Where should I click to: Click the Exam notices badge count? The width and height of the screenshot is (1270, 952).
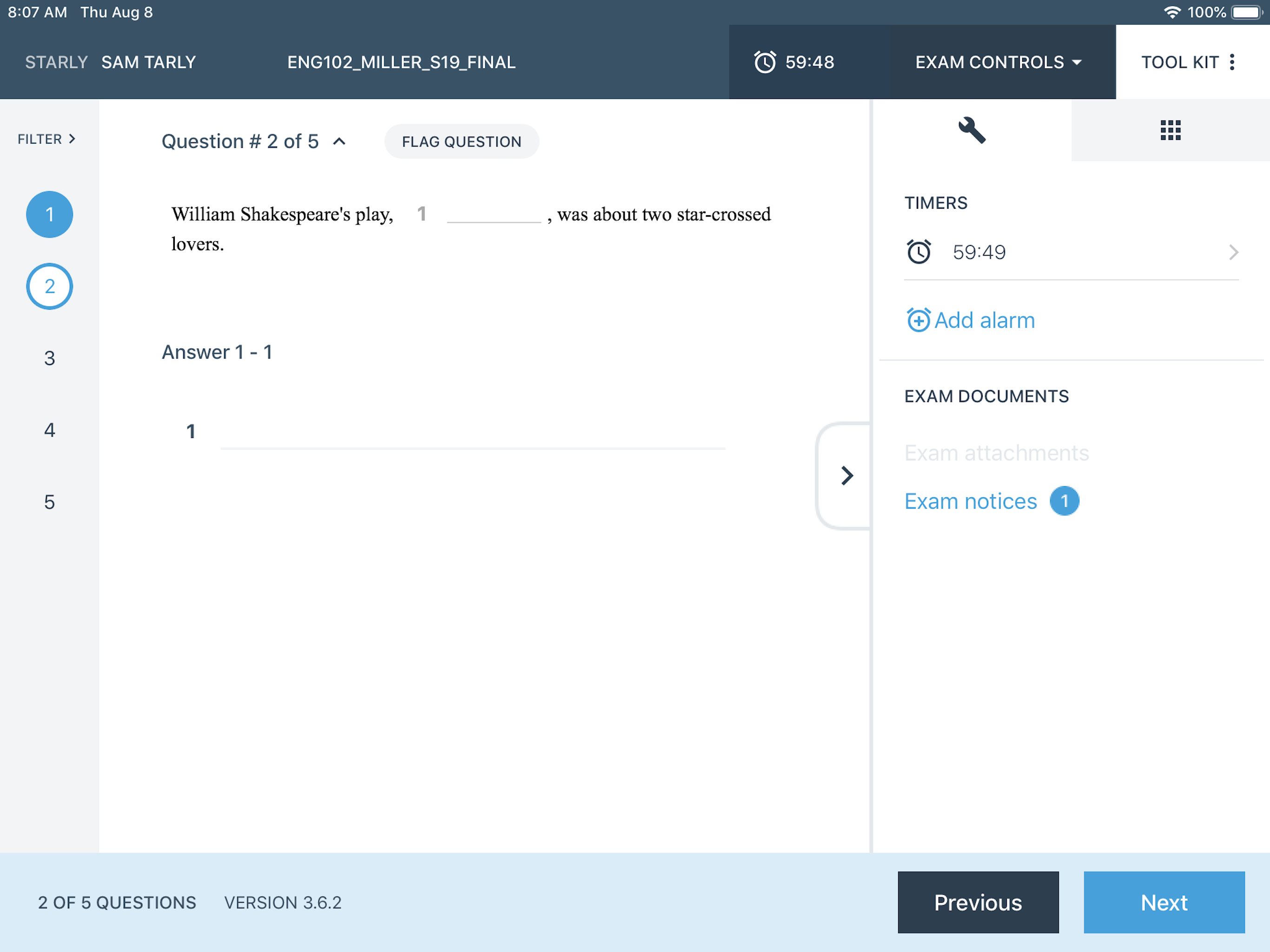click(x=1064, y=501)
